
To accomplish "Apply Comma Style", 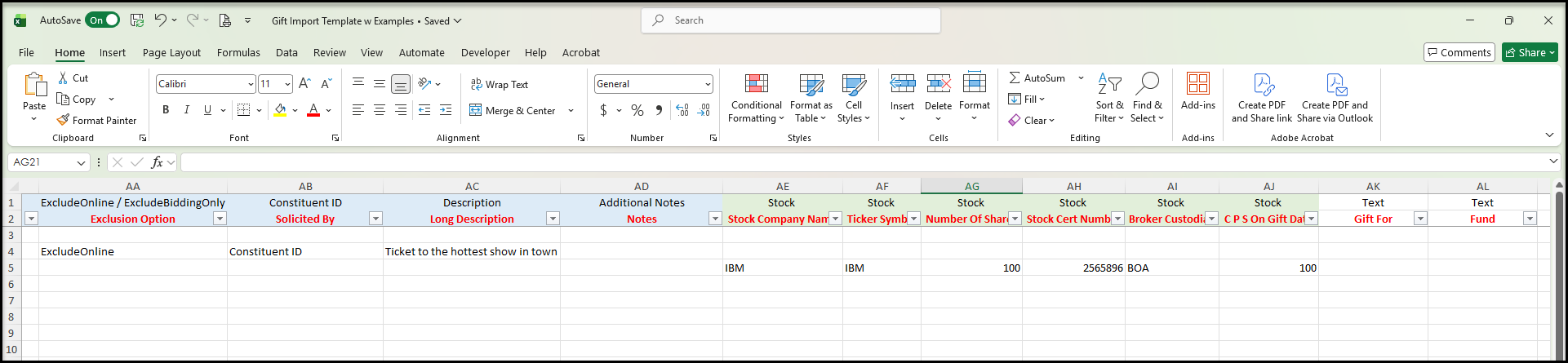I will tap(659, 110).
